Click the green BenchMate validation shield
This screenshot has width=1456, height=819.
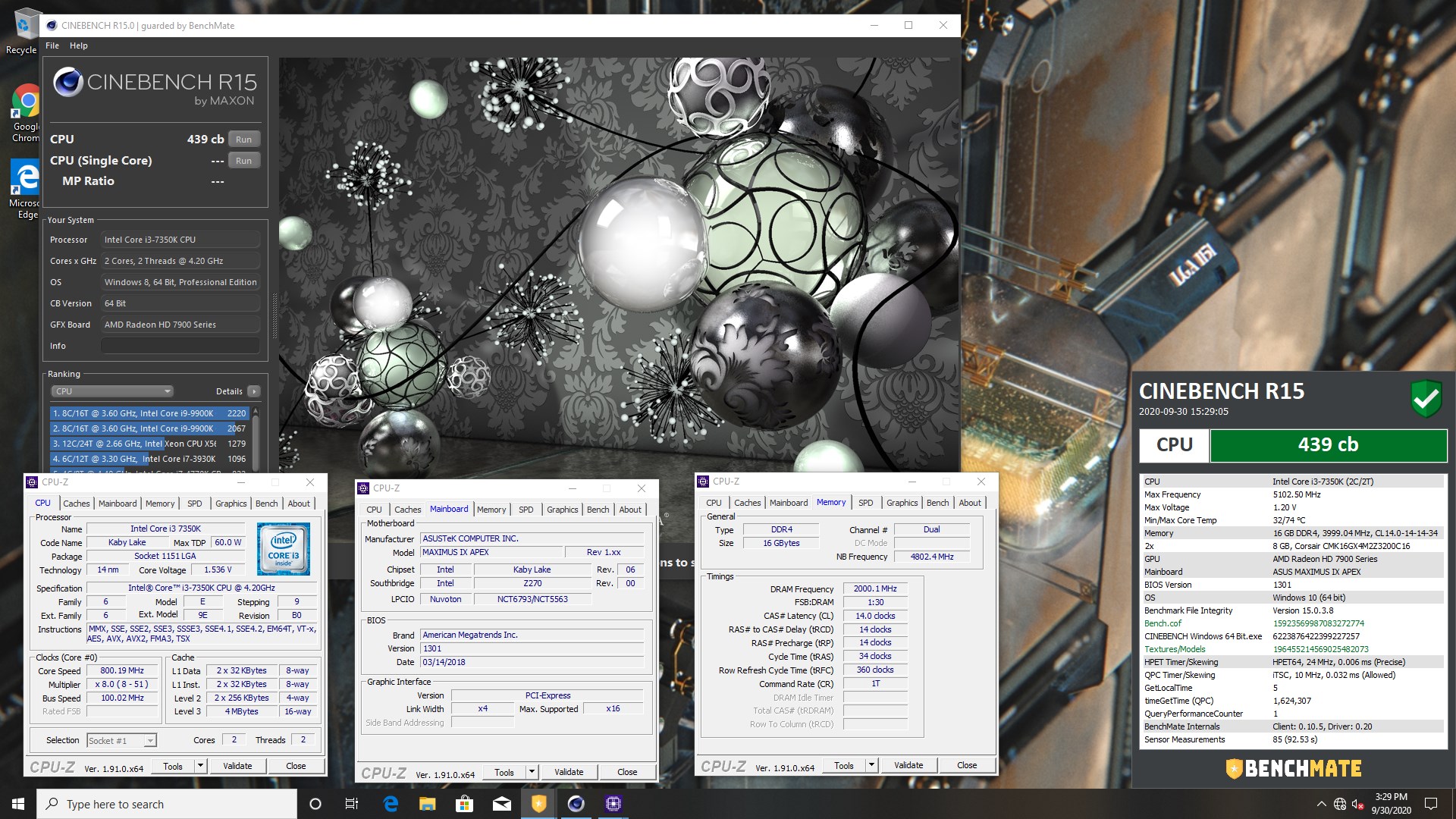(1426, 399)
